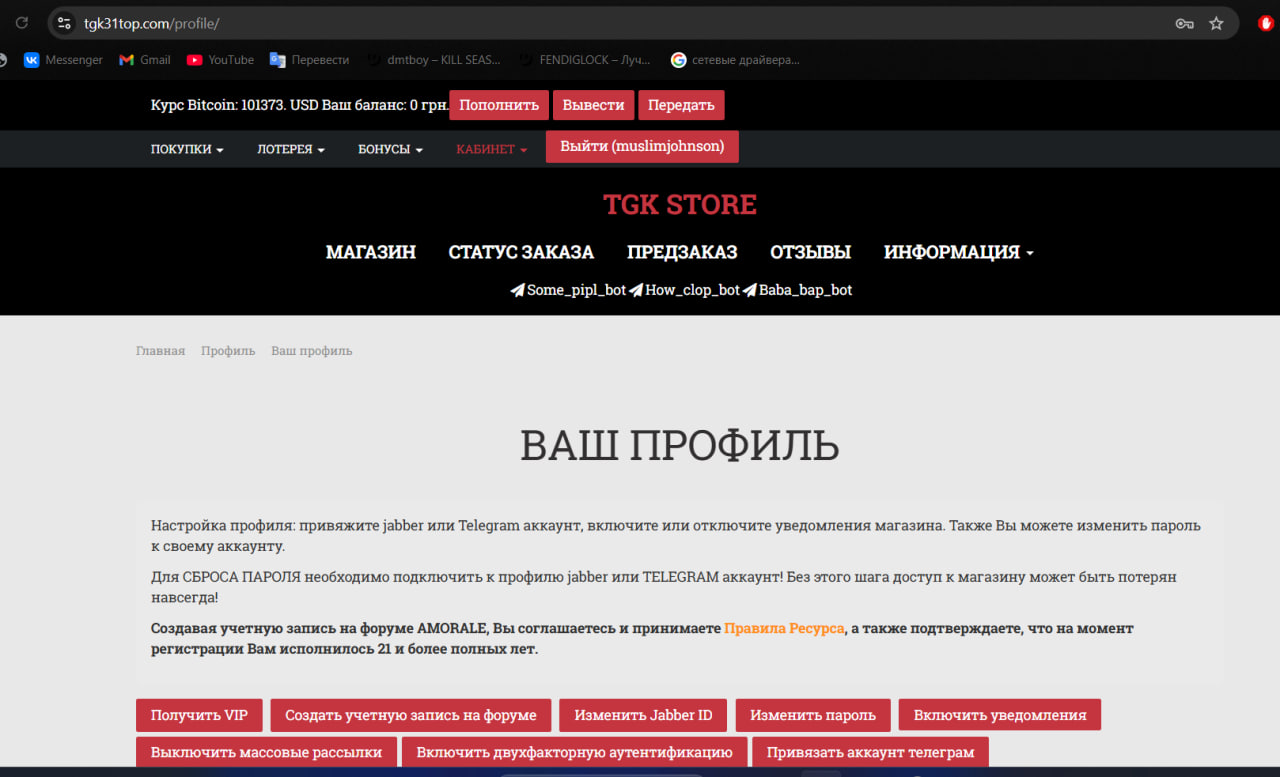
Task: Open the Gmail bookmark
Action: [x=145, y=60]
